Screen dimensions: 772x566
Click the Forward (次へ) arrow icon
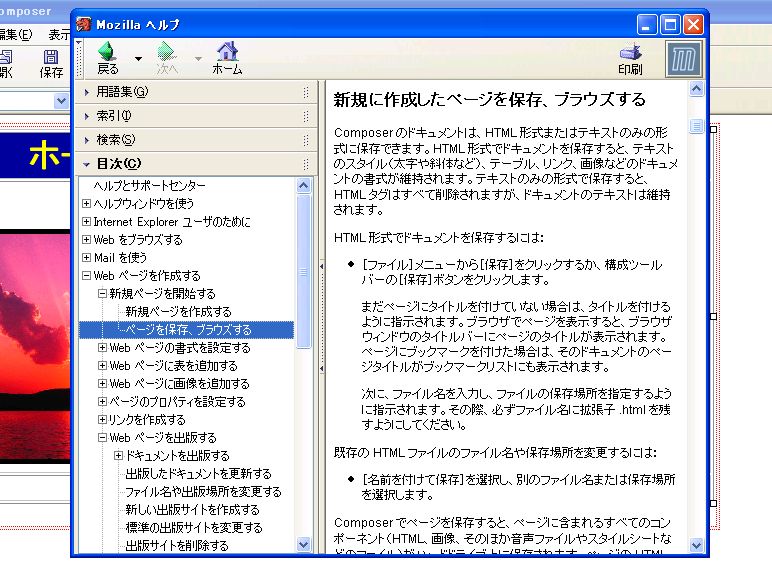coord(166,51)
